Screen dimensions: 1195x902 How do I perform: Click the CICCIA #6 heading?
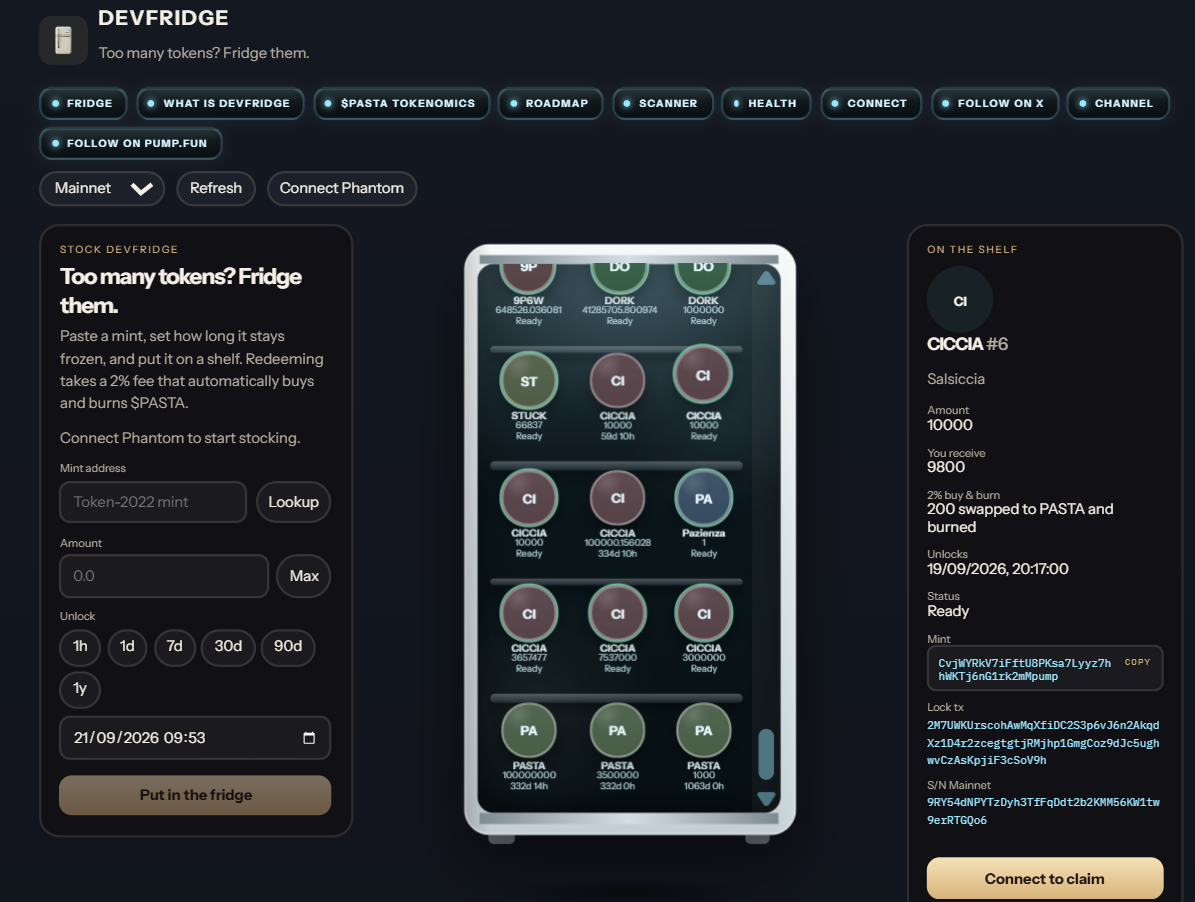tap(967, 344)
